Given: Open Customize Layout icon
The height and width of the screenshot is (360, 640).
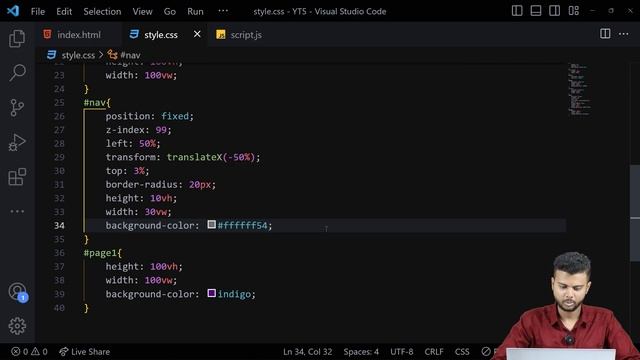Looking at the screenshot, I should tap(573, 11).
